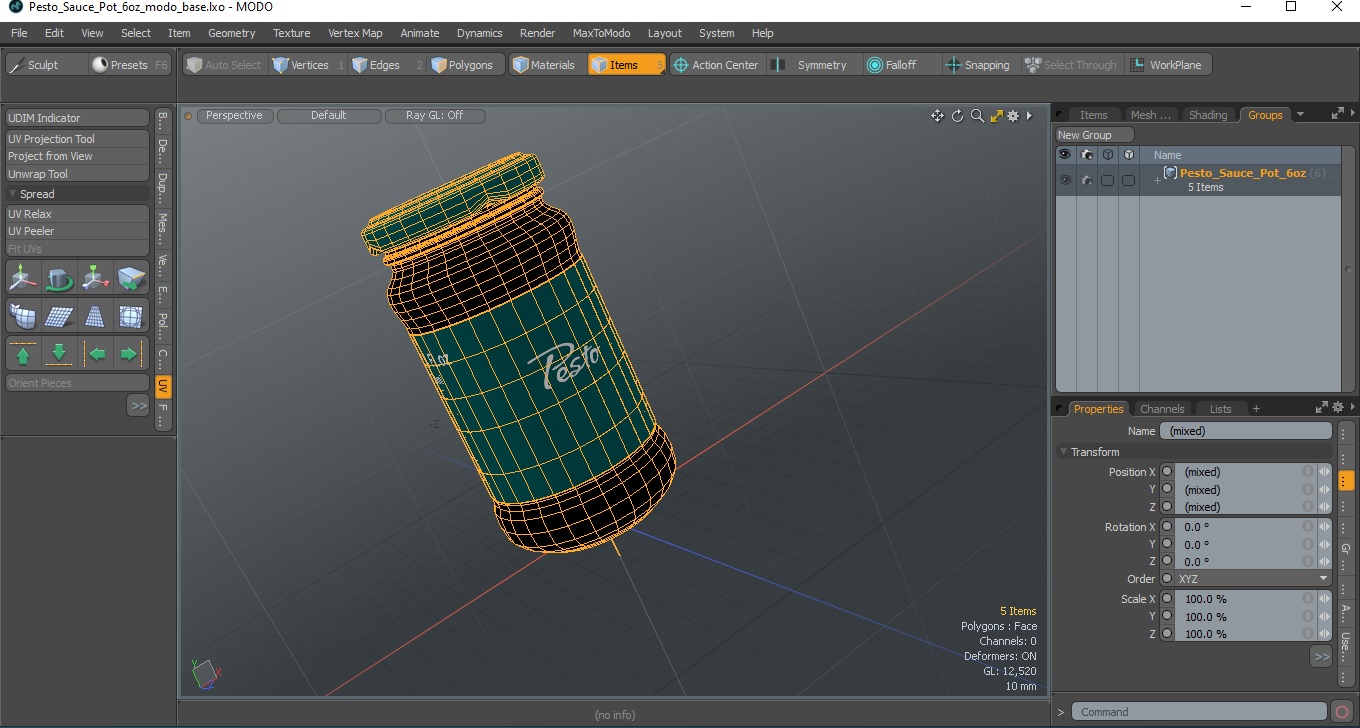The width and height of the screenshot is (1360, 728).
Task: Click the Position X slider arrows
Action: tap(1324, 472)
